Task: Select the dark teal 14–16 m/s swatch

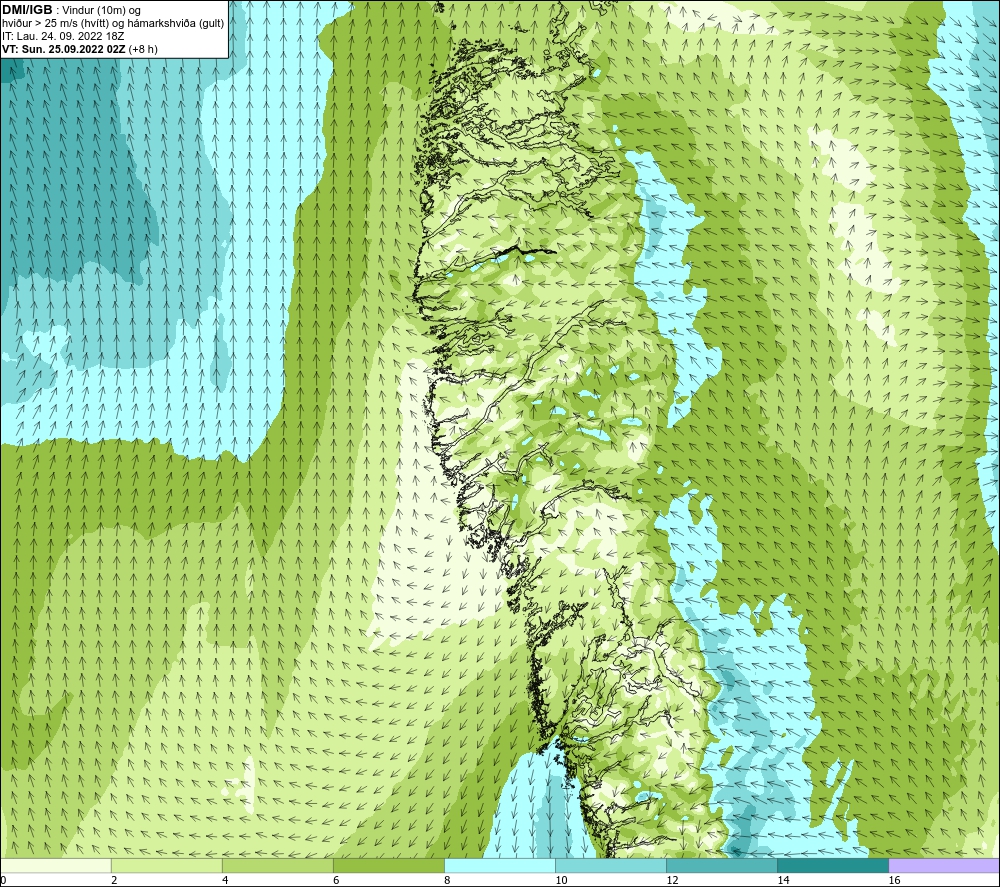Action: [833, 866]
